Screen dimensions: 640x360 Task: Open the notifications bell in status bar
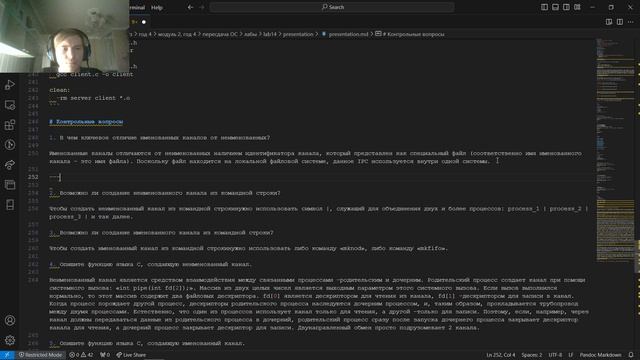pos(631,355)
